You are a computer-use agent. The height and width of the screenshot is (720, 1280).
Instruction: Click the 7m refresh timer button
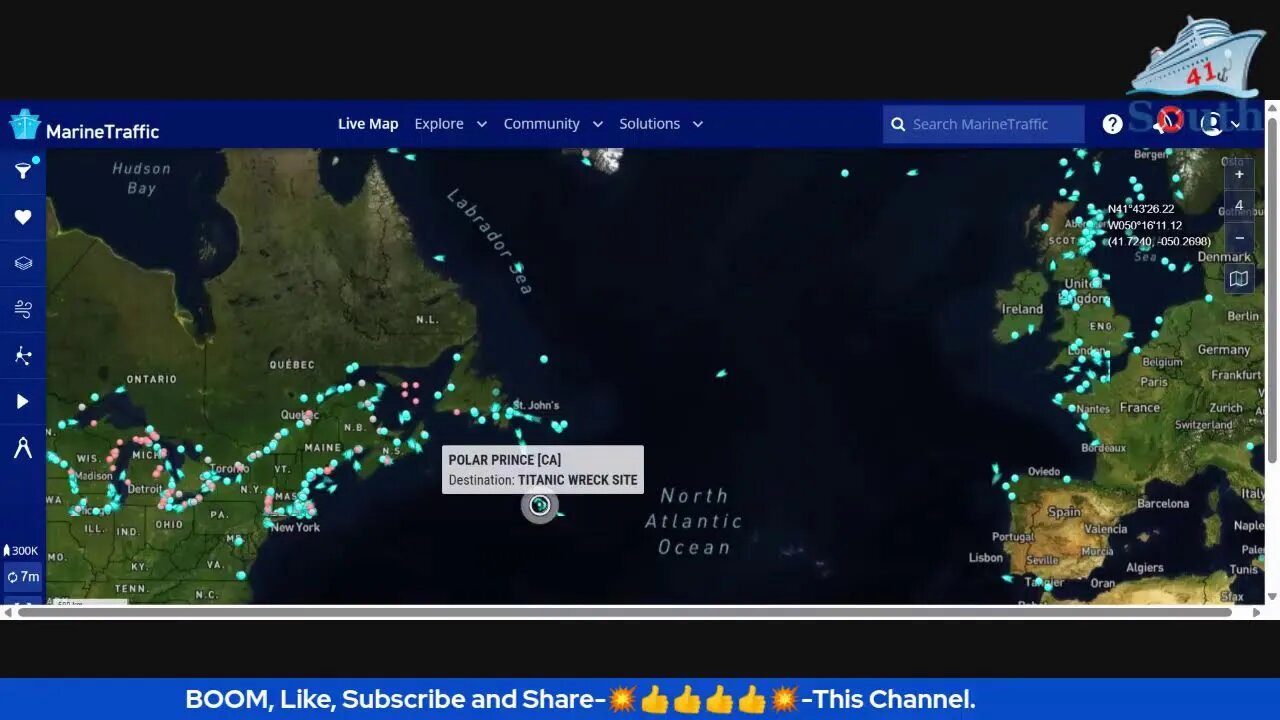click(x=23, y=577)
